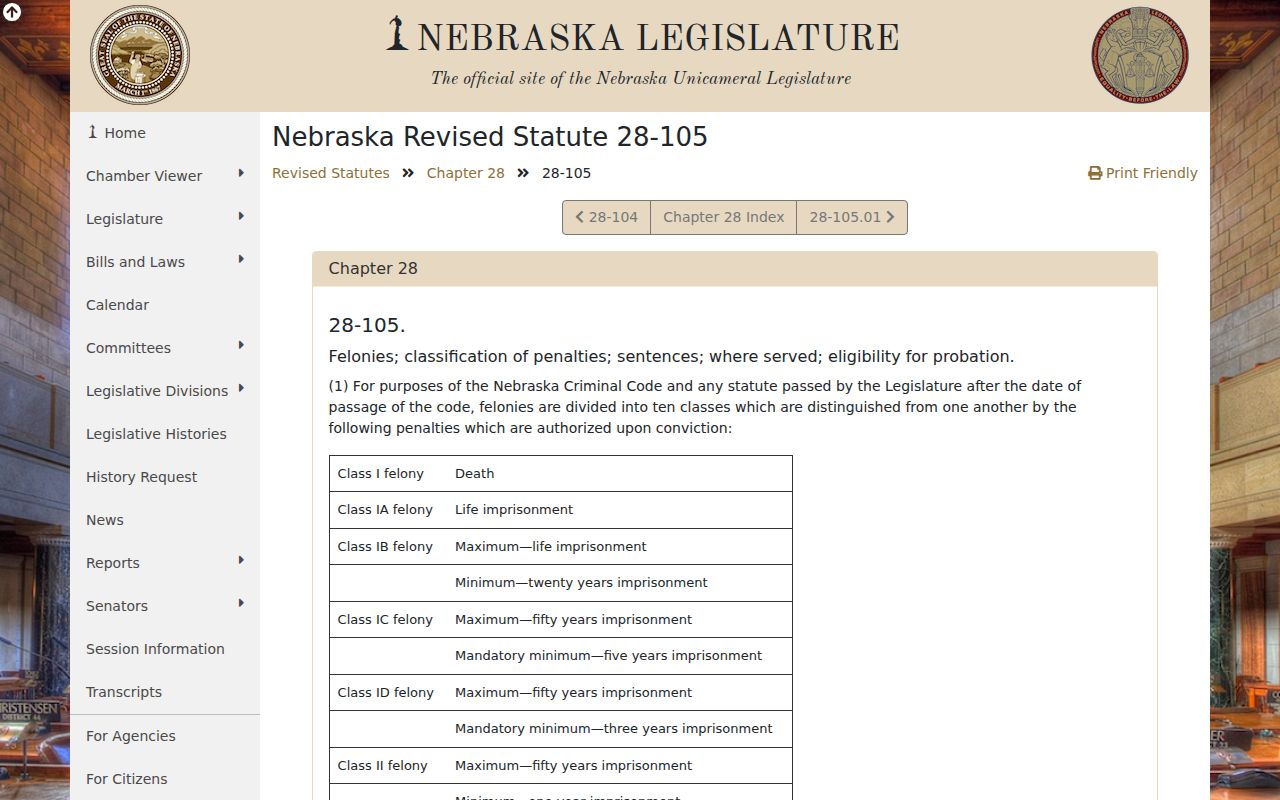Expand the Legislative Divisions submenu arrow
Image resolution: width=1280 pixels, height=800 pixels.
(241, 389)
